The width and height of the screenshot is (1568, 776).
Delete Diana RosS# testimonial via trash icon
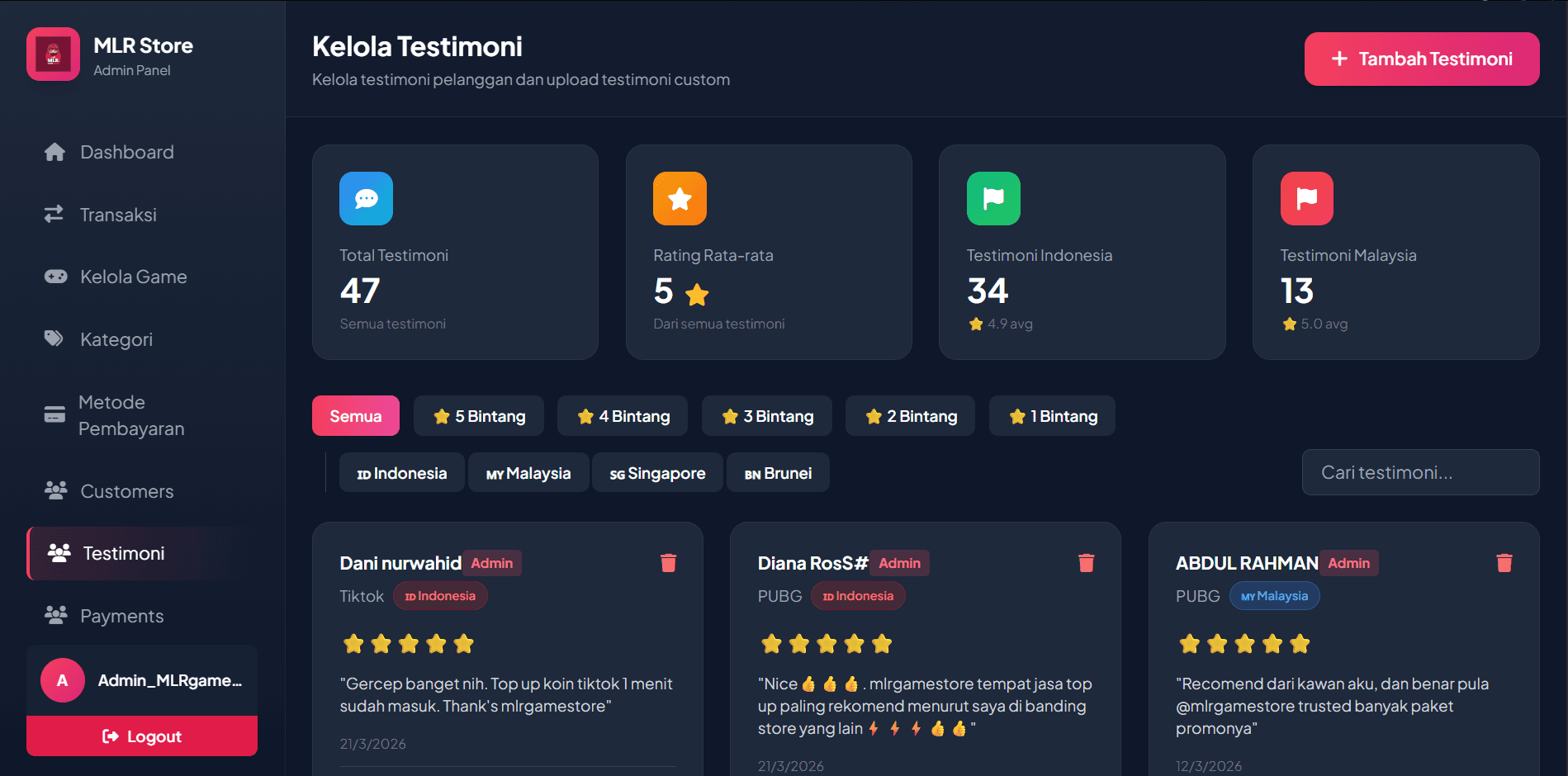[x=1087, y=563]
